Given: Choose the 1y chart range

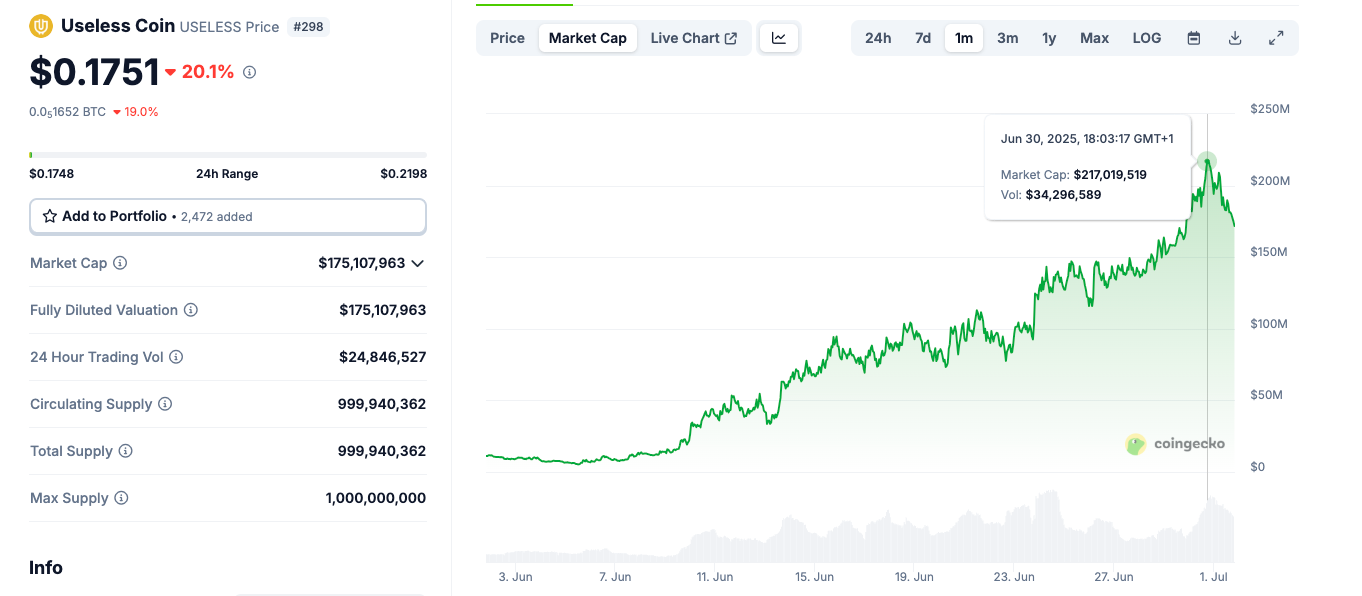Looking at the screenshot, I should [1048, 38].
